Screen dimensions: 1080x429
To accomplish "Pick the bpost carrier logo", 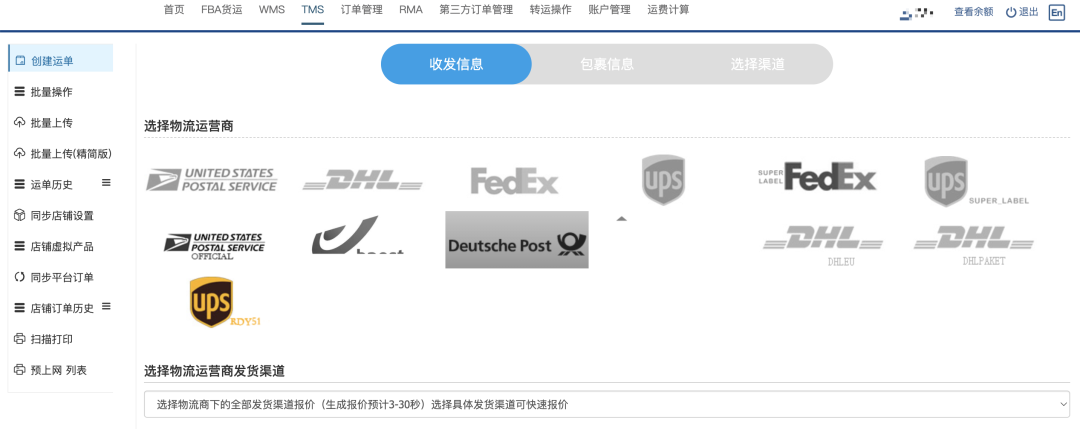I will [357, 236].
